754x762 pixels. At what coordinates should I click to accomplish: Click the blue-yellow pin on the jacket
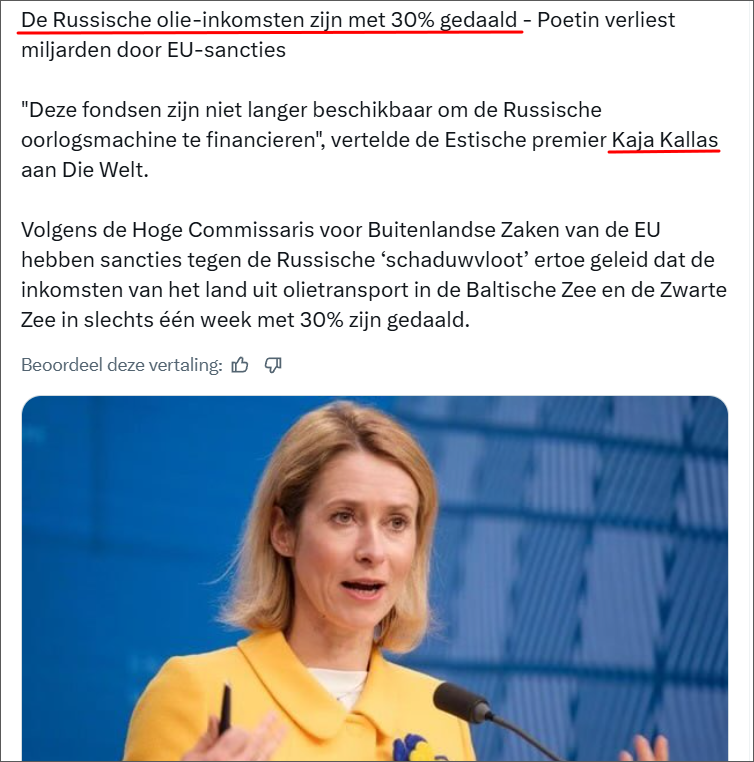(x=413, y=748)
